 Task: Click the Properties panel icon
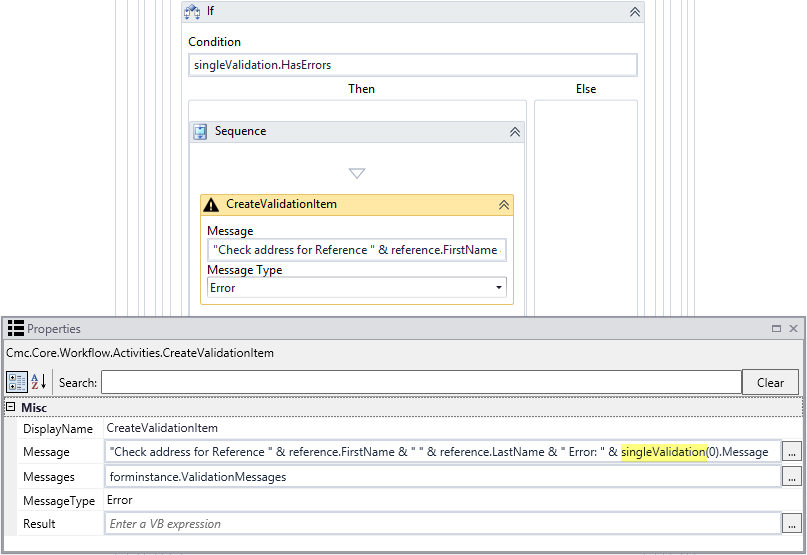(x=16, y=328)
